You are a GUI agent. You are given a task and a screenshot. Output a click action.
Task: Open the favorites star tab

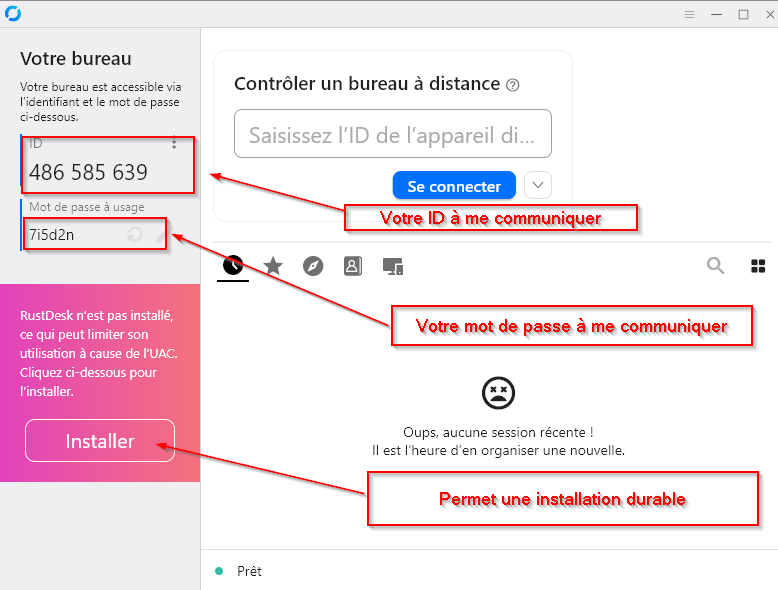(x=273, y=266)
